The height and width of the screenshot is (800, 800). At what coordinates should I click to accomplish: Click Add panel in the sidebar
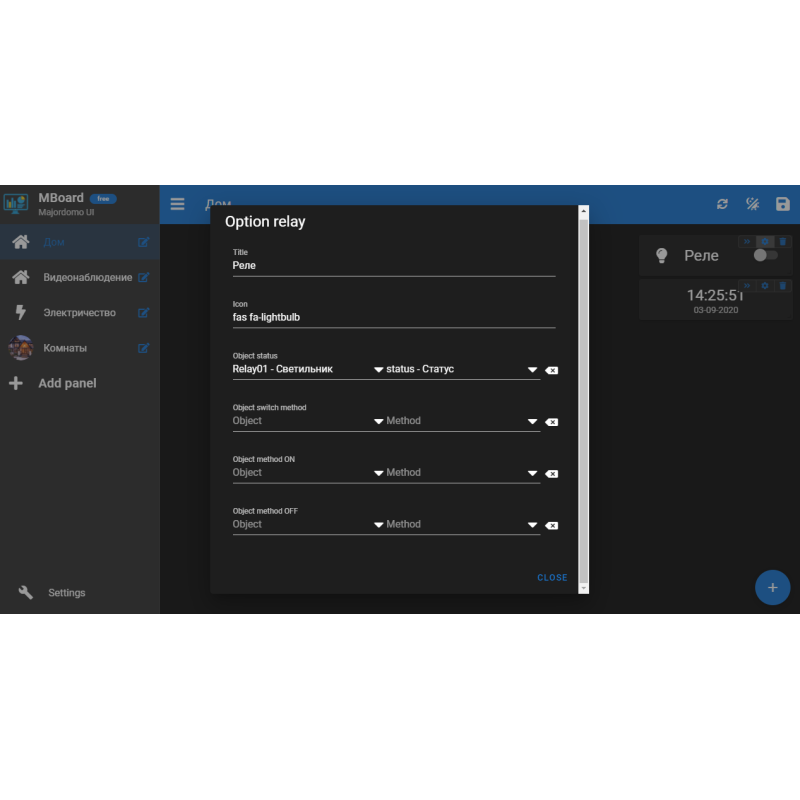point(67,383)
